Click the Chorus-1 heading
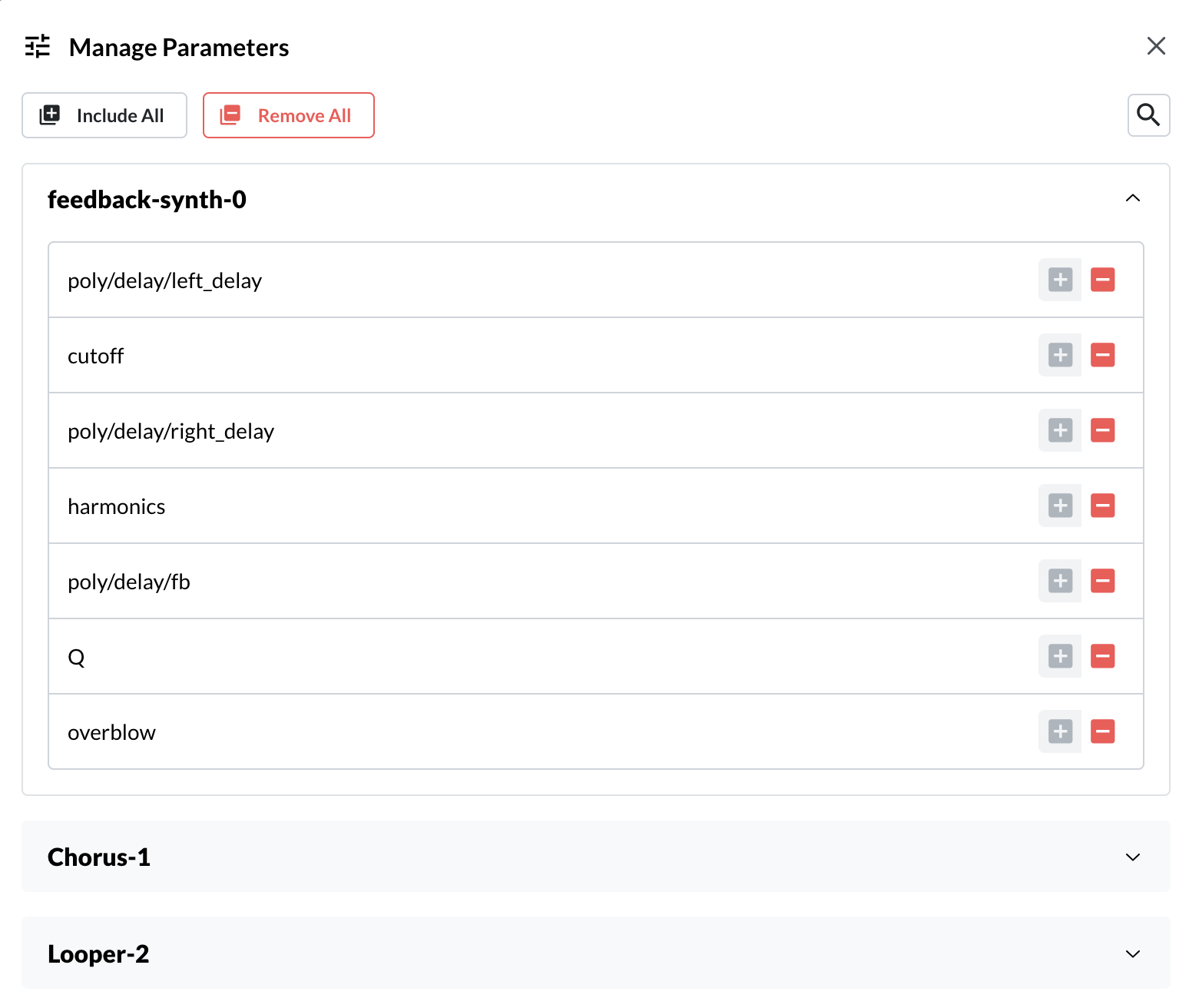The width and height of the screenshot is (1189, 1008). click(x=99, y=857)
